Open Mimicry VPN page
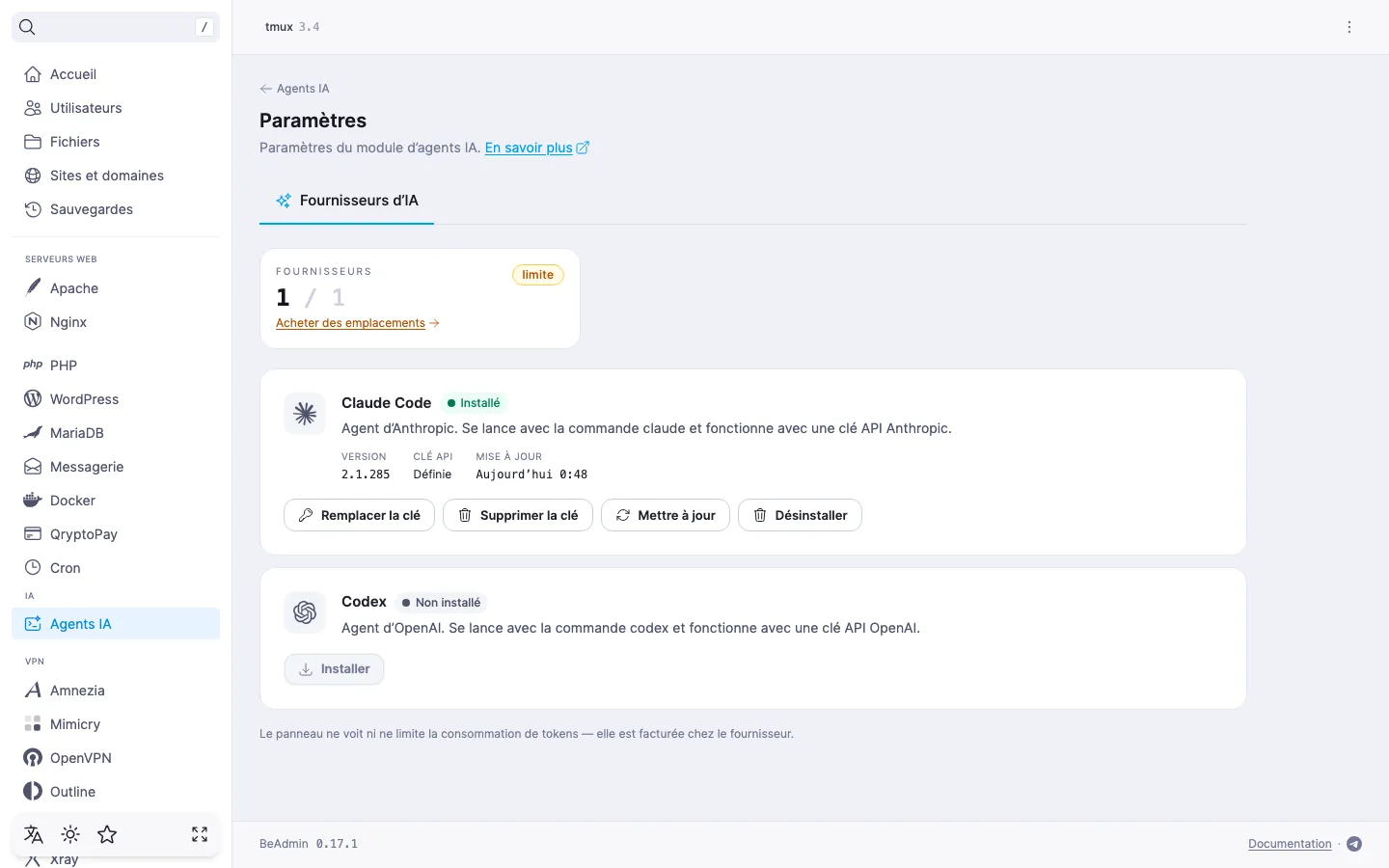The height and width of the screenshot is (868, 1389). pos(116,724)
